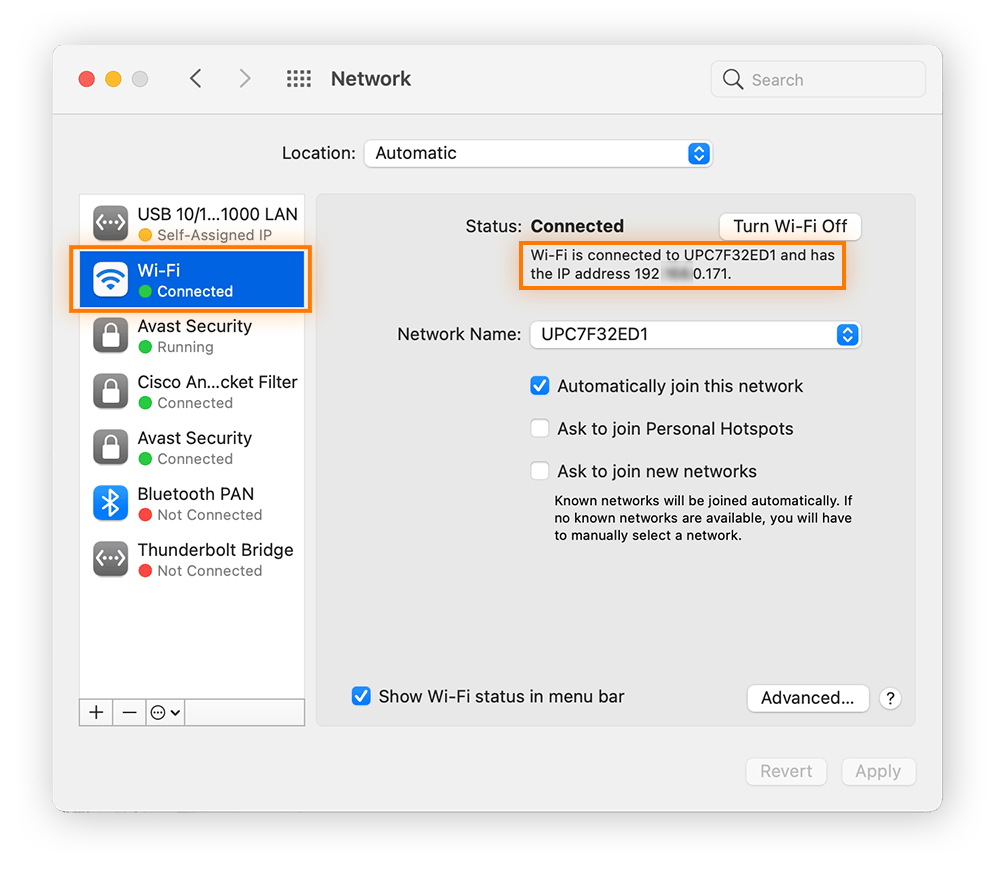
Task: Open the Location dropdown set to Automatic
Action: [537, 153]
